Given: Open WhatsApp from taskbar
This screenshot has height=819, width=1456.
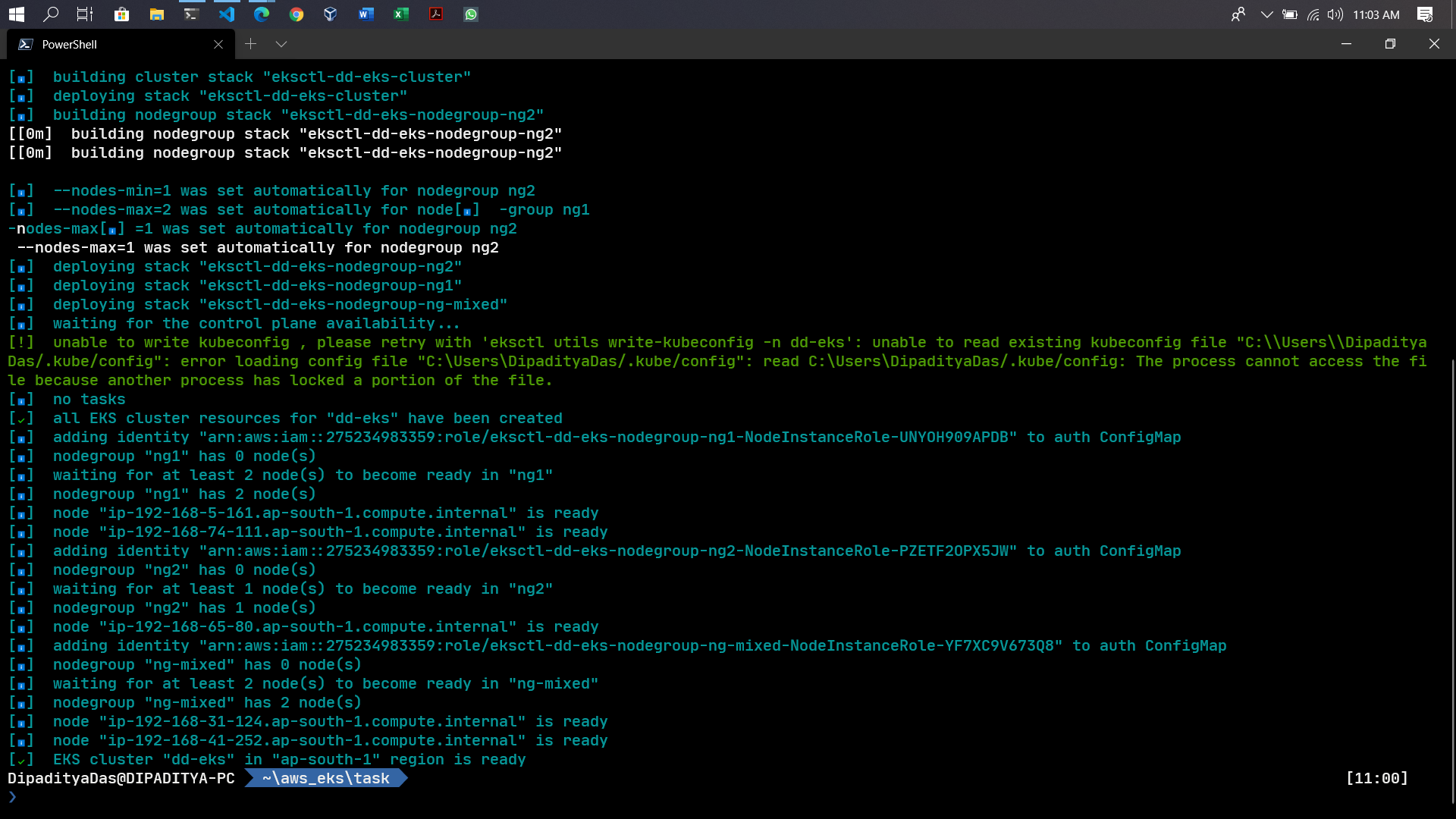Looking at the screenshot, I should pos(471,14).
